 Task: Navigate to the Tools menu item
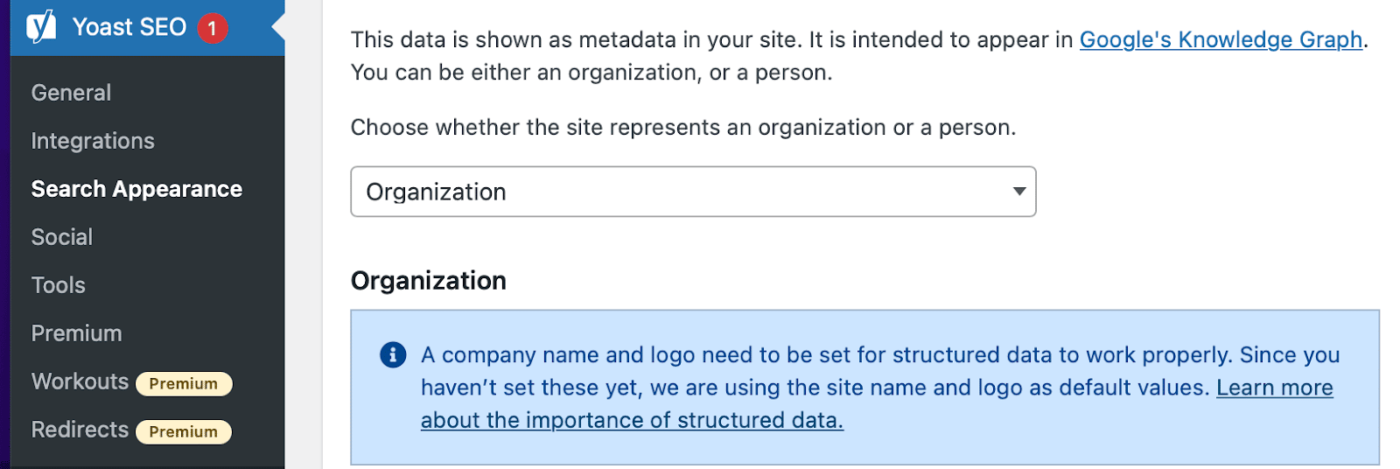[58, 285]
